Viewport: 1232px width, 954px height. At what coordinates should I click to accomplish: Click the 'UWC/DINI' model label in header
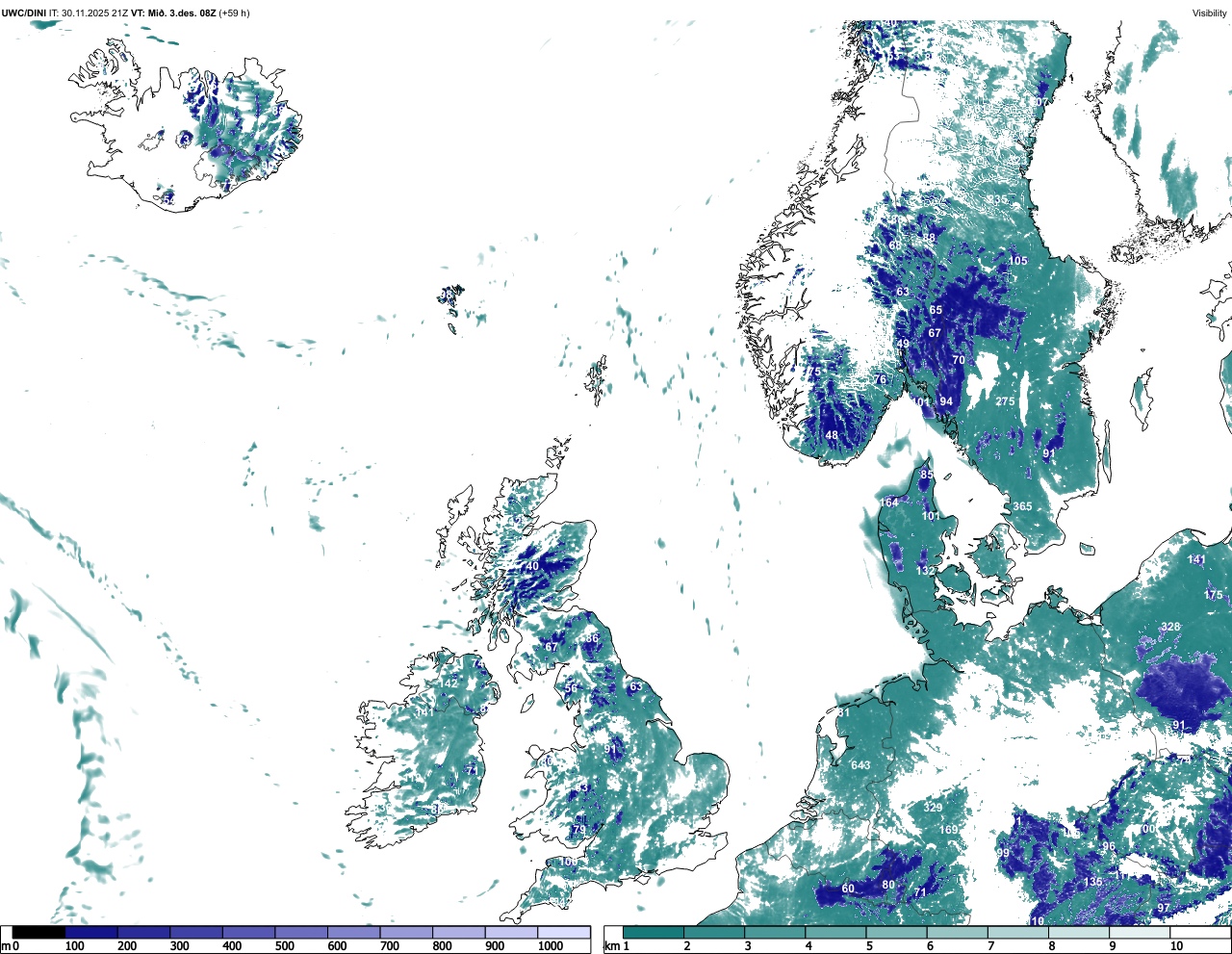point(24,13)
